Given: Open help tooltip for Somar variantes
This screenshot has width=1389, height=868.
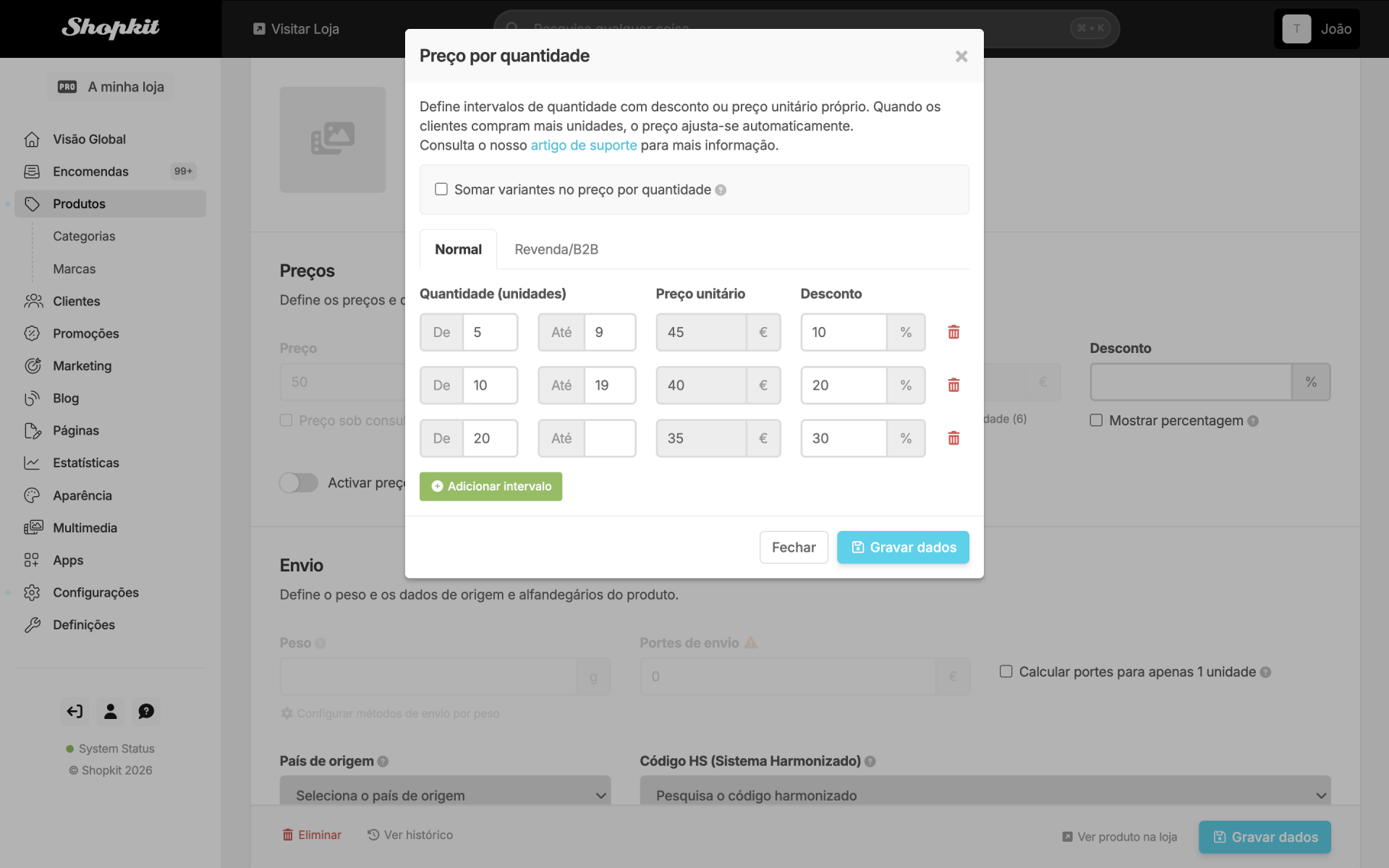Looking at the screenshot, I should 721,190.
